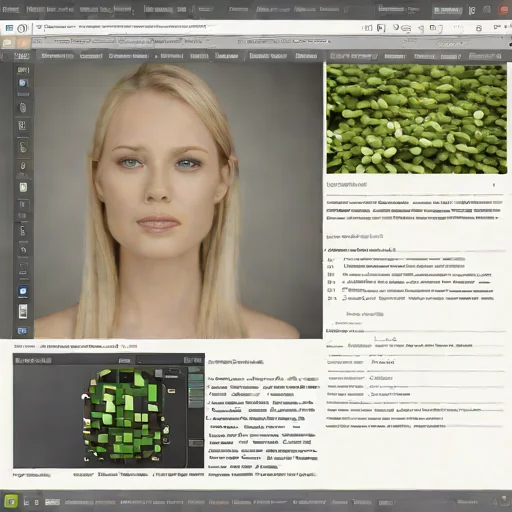Expand the small arrow beside the green leaves heading
The height and width of the screenshot is (512, 512).
494,185
